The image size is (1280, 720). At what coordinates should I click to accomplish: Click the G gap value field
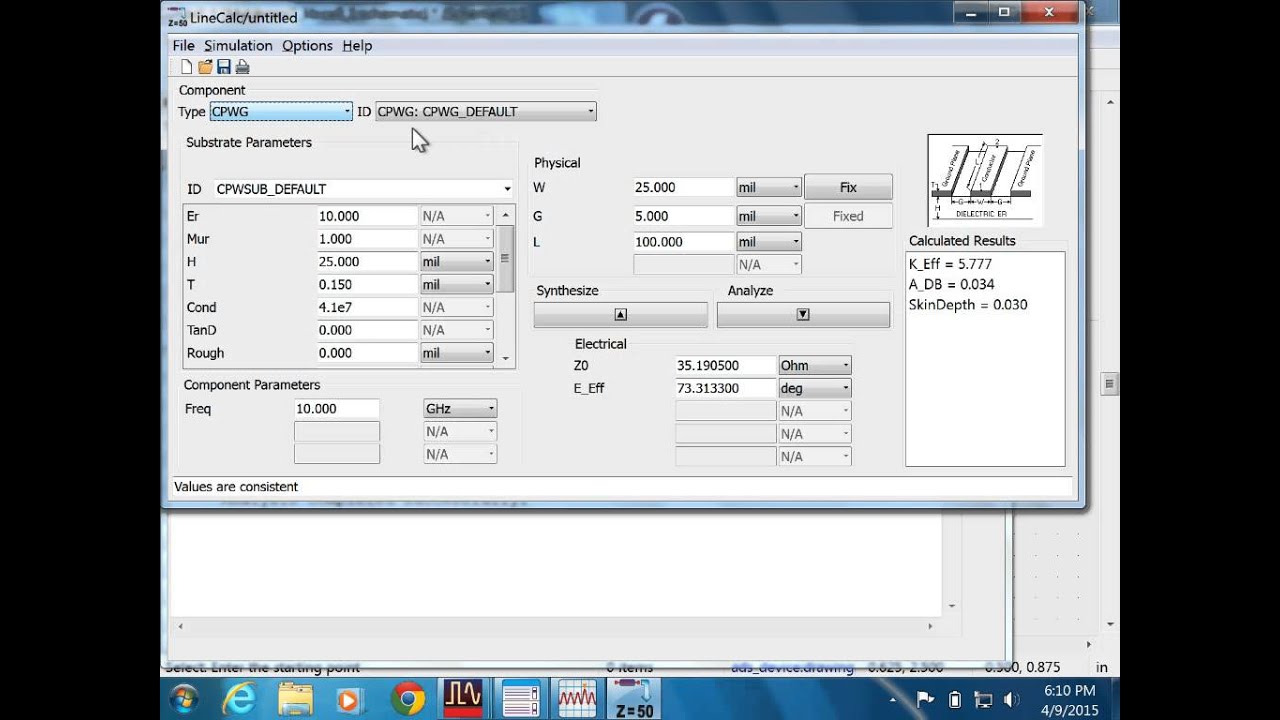[x=684, y=215]
